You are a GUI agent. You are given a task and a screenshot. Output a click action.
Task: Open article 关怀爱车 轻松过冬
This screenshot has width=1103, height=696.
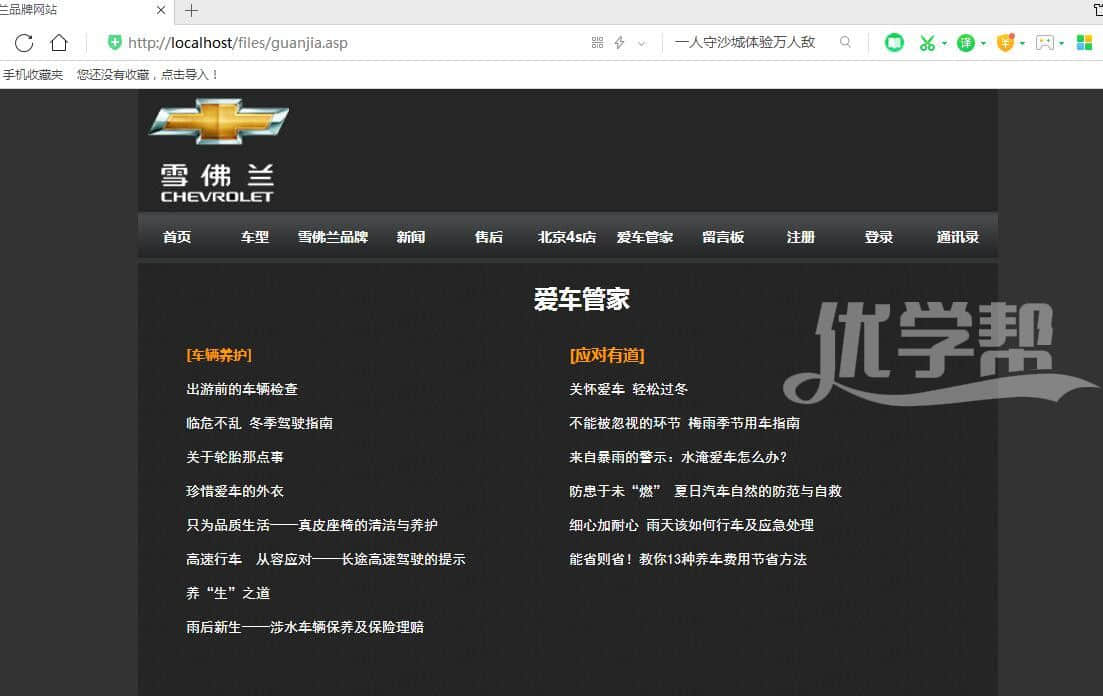[628, 389]
